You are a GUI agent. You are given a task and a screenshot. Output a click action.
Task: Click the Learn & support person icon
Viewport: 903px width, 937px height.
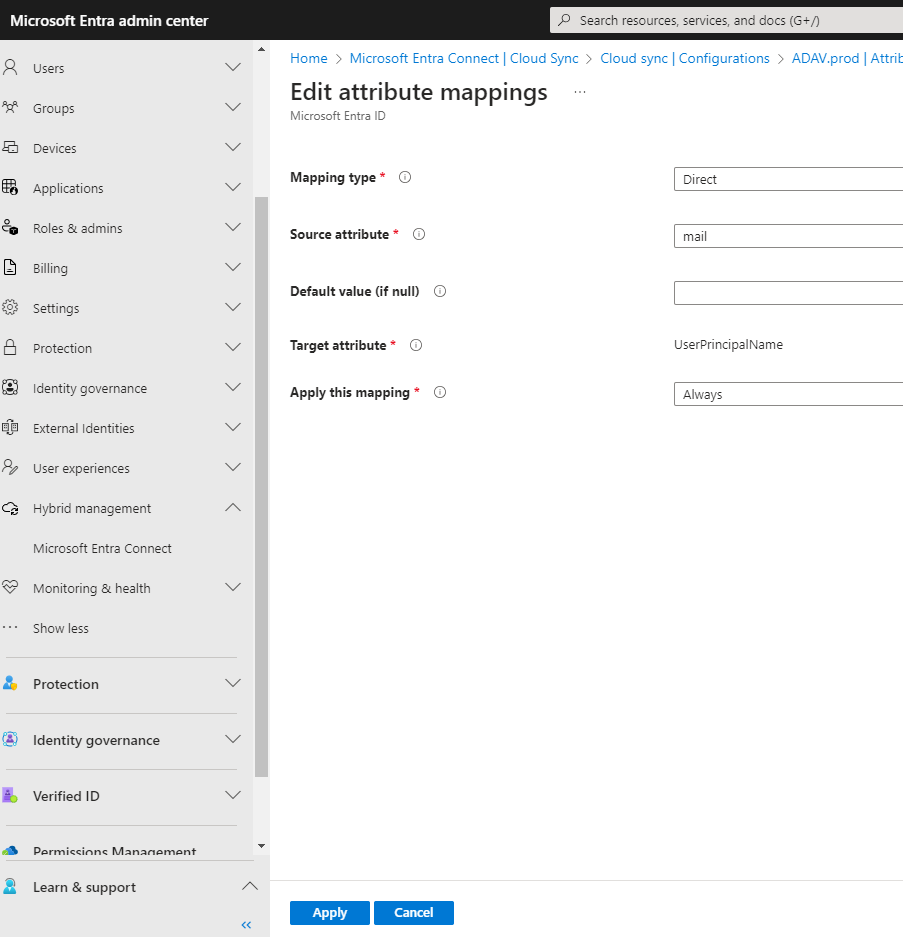(10, 886)
